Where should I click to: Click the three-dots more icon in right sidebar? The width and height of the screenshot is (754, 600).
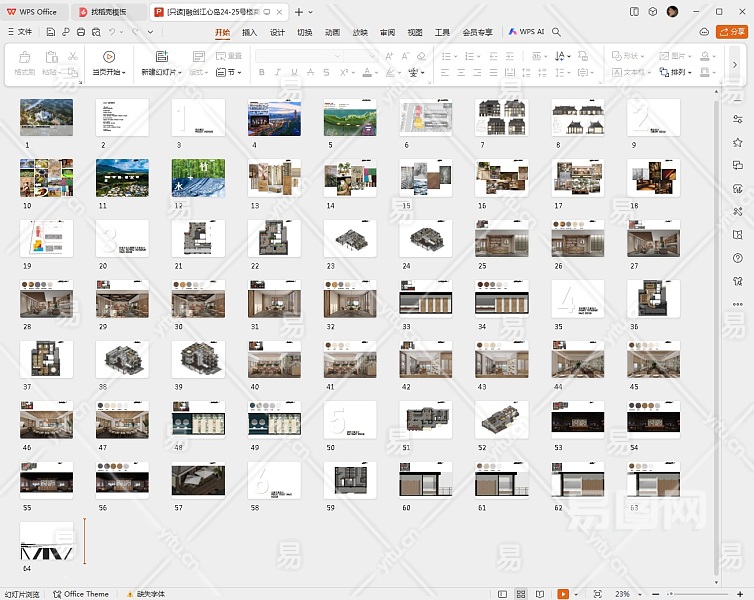pos(738,304)
